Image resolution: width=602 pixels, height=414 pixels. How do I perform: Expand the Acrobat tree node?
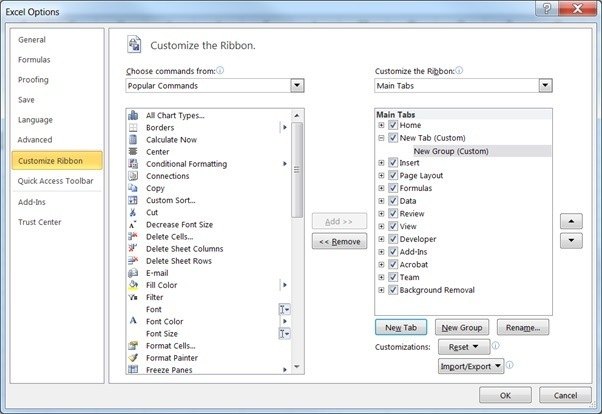381,265
